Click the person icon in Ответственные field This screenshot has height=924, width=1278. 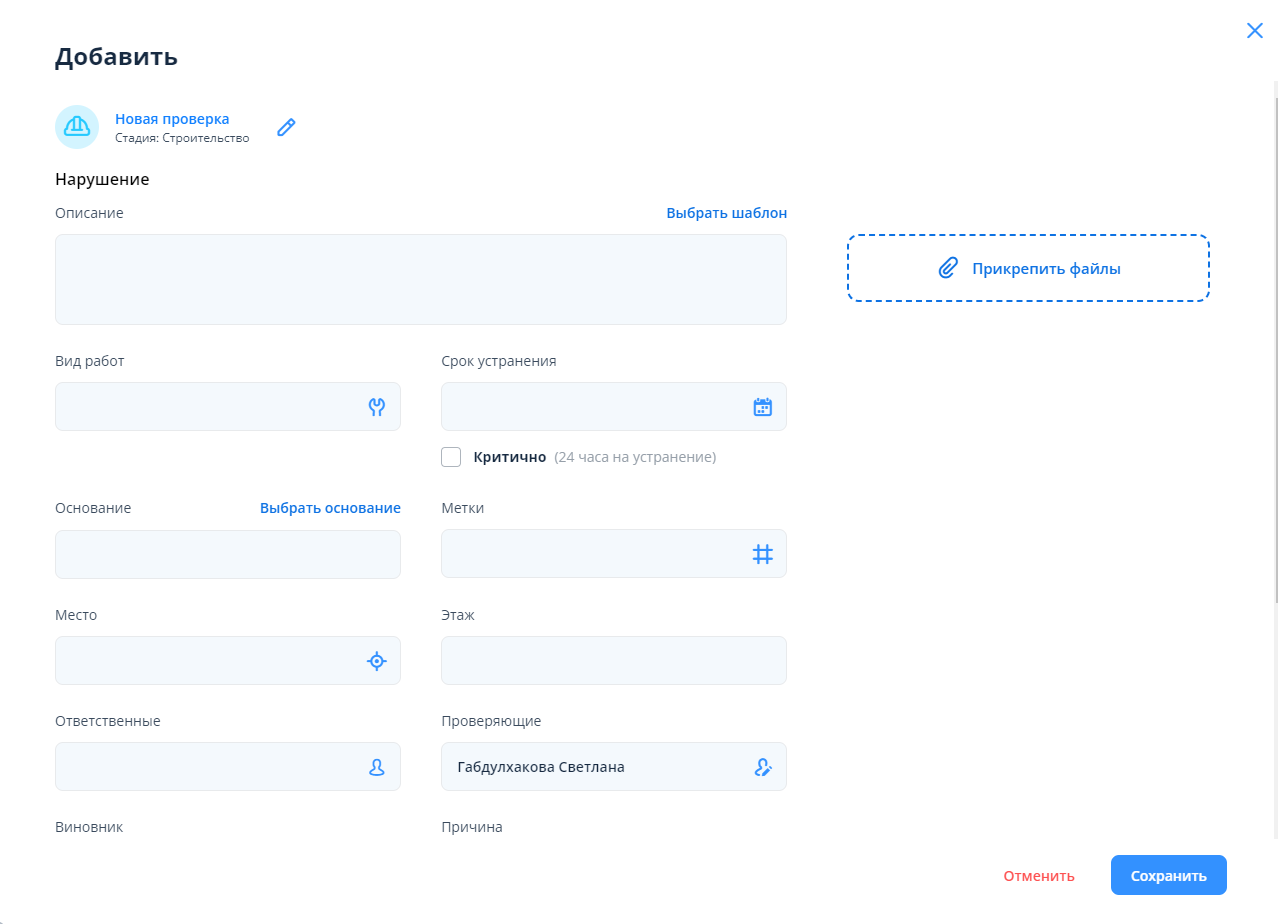click(377, 767)
